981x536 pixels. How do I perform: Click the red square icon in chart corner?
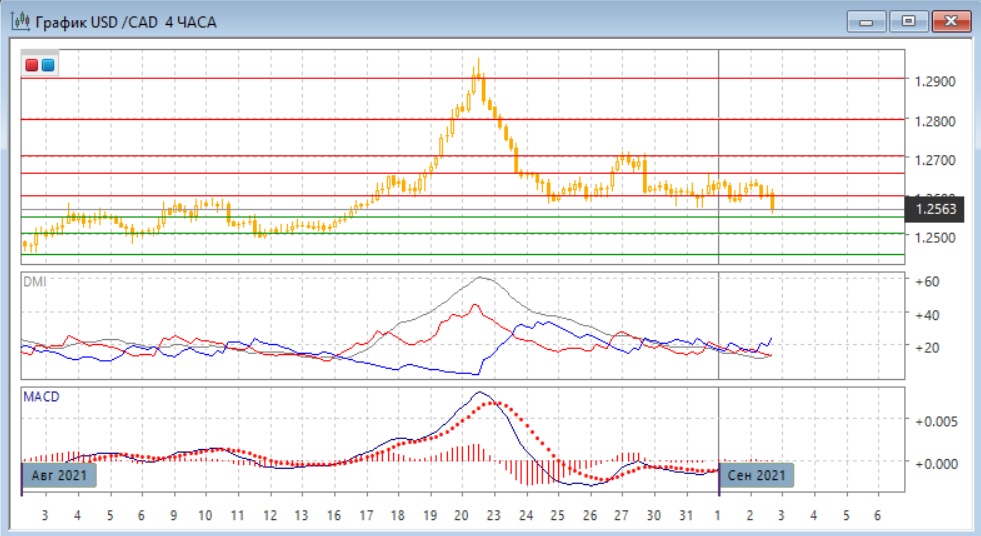(33, 65)
